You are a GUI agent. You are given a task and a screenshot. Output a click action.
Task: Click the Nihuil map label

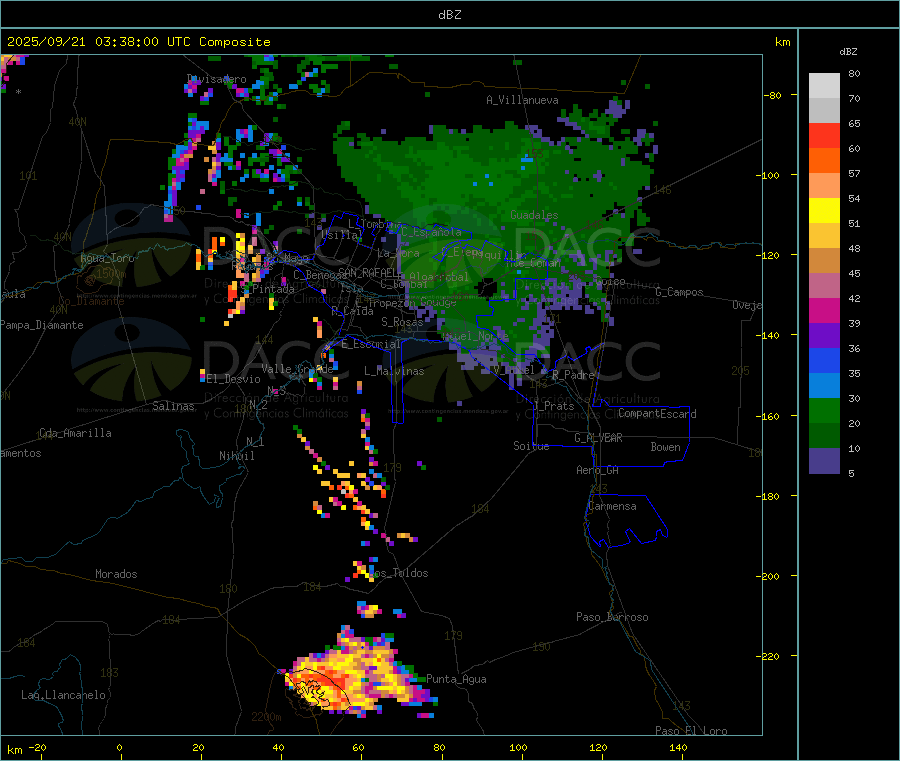(x=236, y=456)
